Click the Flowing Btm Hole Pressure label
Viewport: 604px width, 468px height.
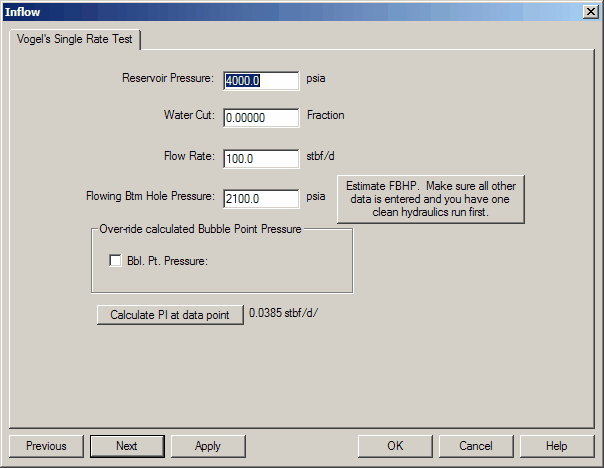(150, 196)
